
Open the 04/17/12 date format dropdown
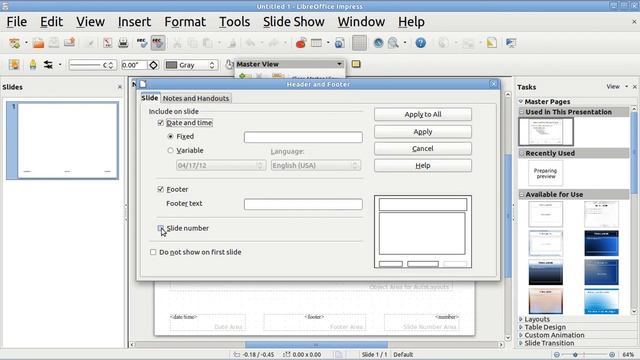point(221,165)
